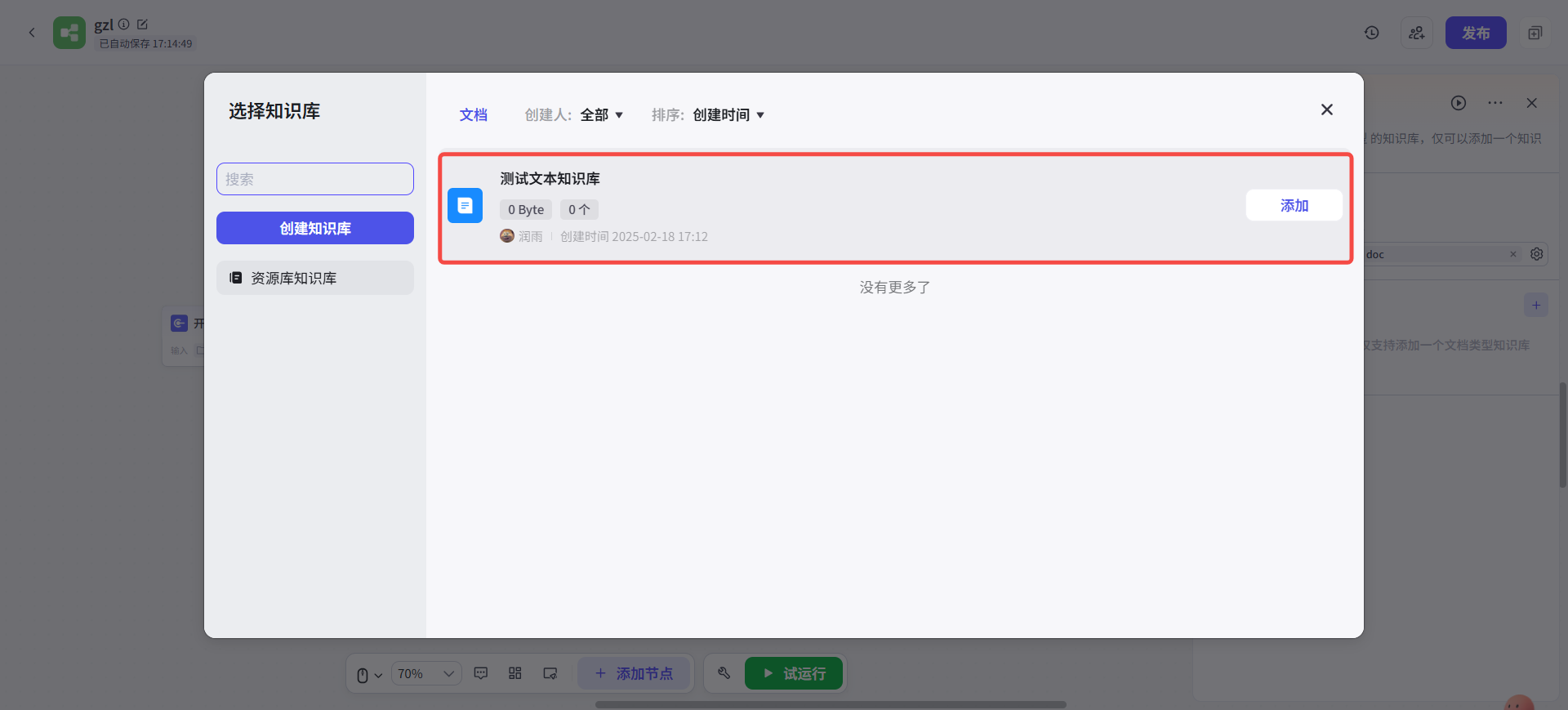Click the 没有更多了 text
Screen dimensions: 1568x710
895,288
